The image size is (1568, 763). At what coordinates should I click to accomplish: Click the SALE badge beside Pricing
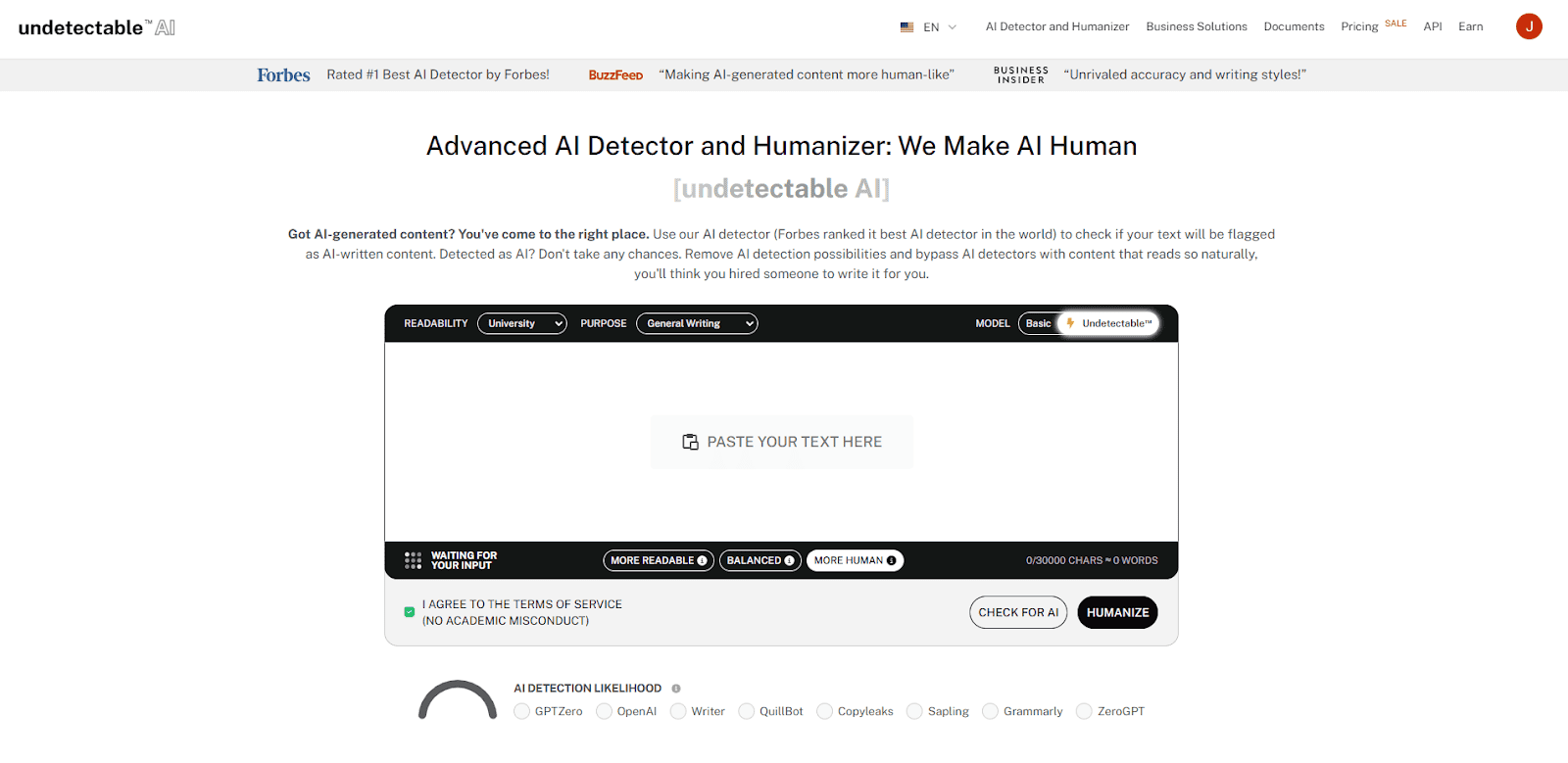coord(1396,24)
